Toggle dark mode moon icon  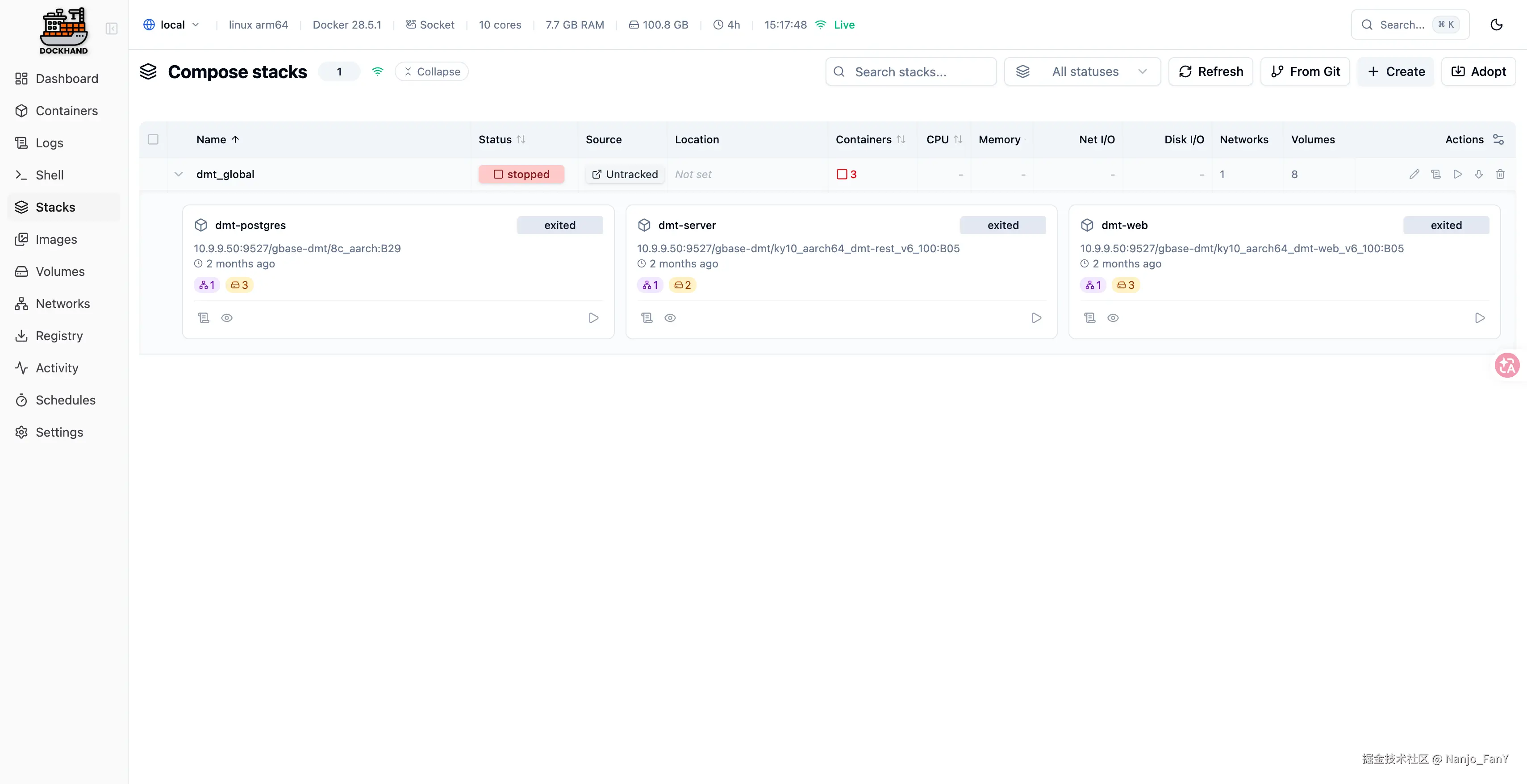[1496, 25]
